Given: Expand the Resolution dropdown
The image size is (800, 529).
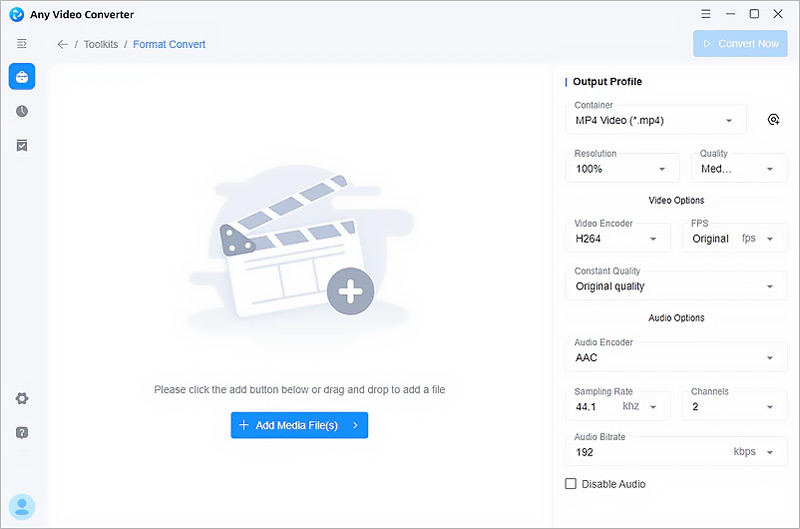Looking at the screenshot, I should coord(622,168).
